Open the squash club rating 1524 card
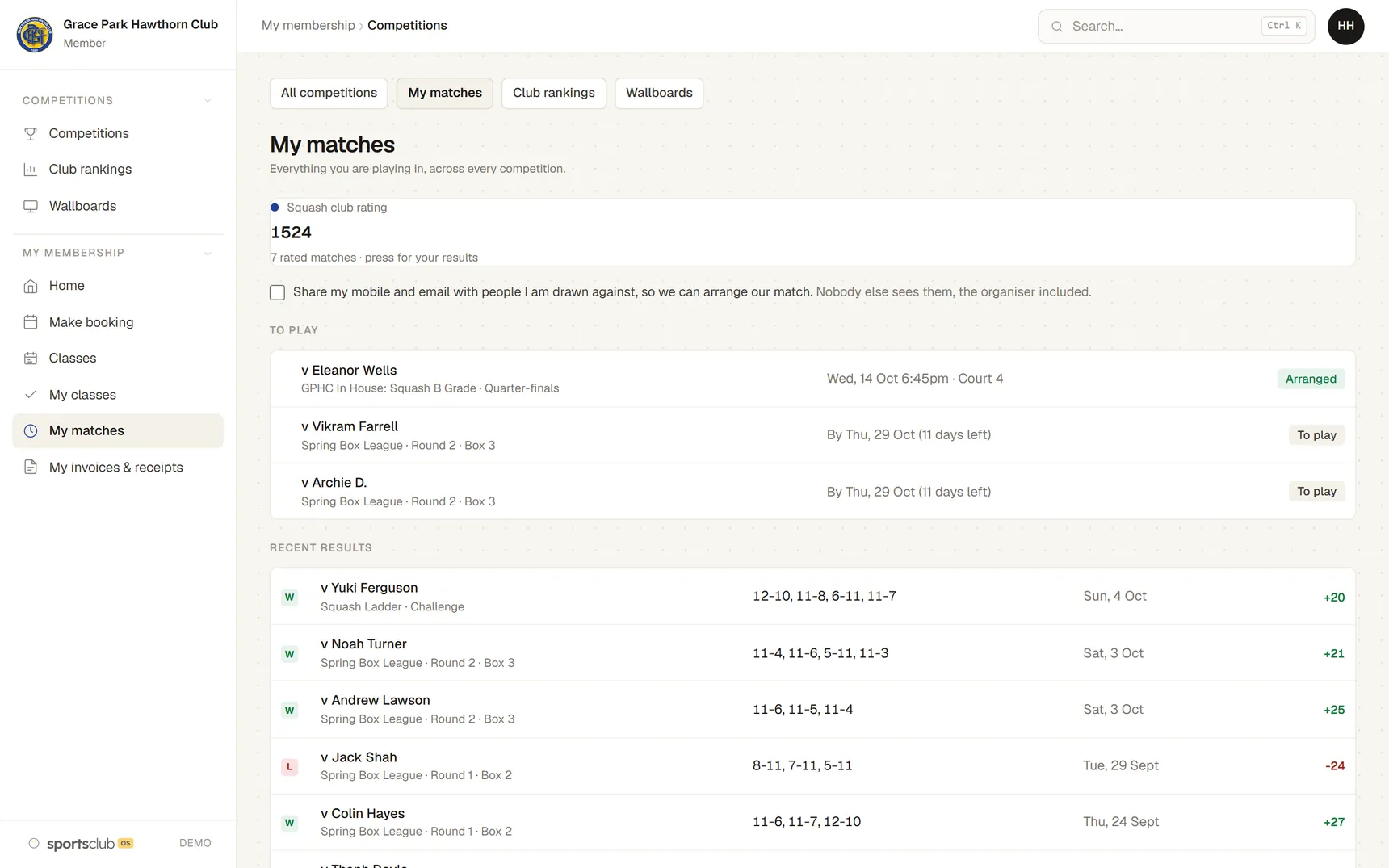Screen dimensions: 1389x868 coord(812,233)
